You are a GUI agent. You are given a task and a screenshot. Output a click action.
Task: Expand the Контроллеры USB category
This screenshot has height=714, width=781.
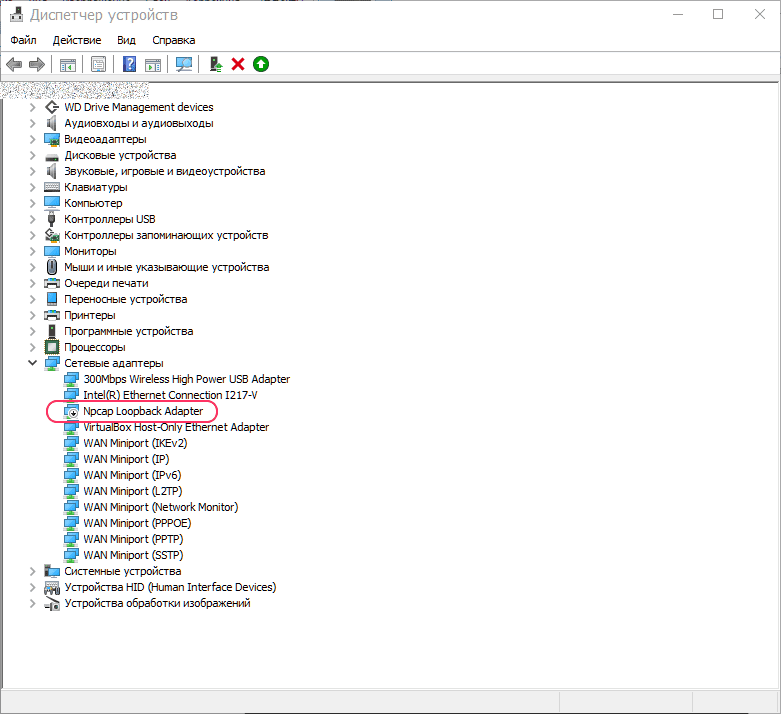coord(33,219)
